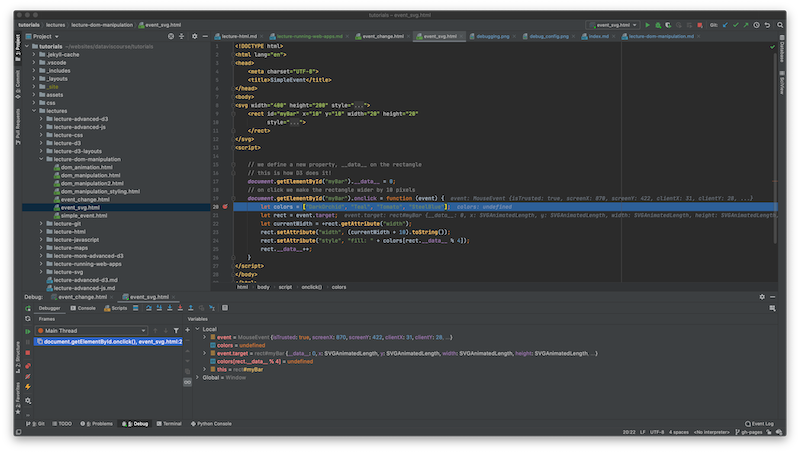Open the Event Log
The height and width of the screenshot is (453, 800).
[759, 423]
